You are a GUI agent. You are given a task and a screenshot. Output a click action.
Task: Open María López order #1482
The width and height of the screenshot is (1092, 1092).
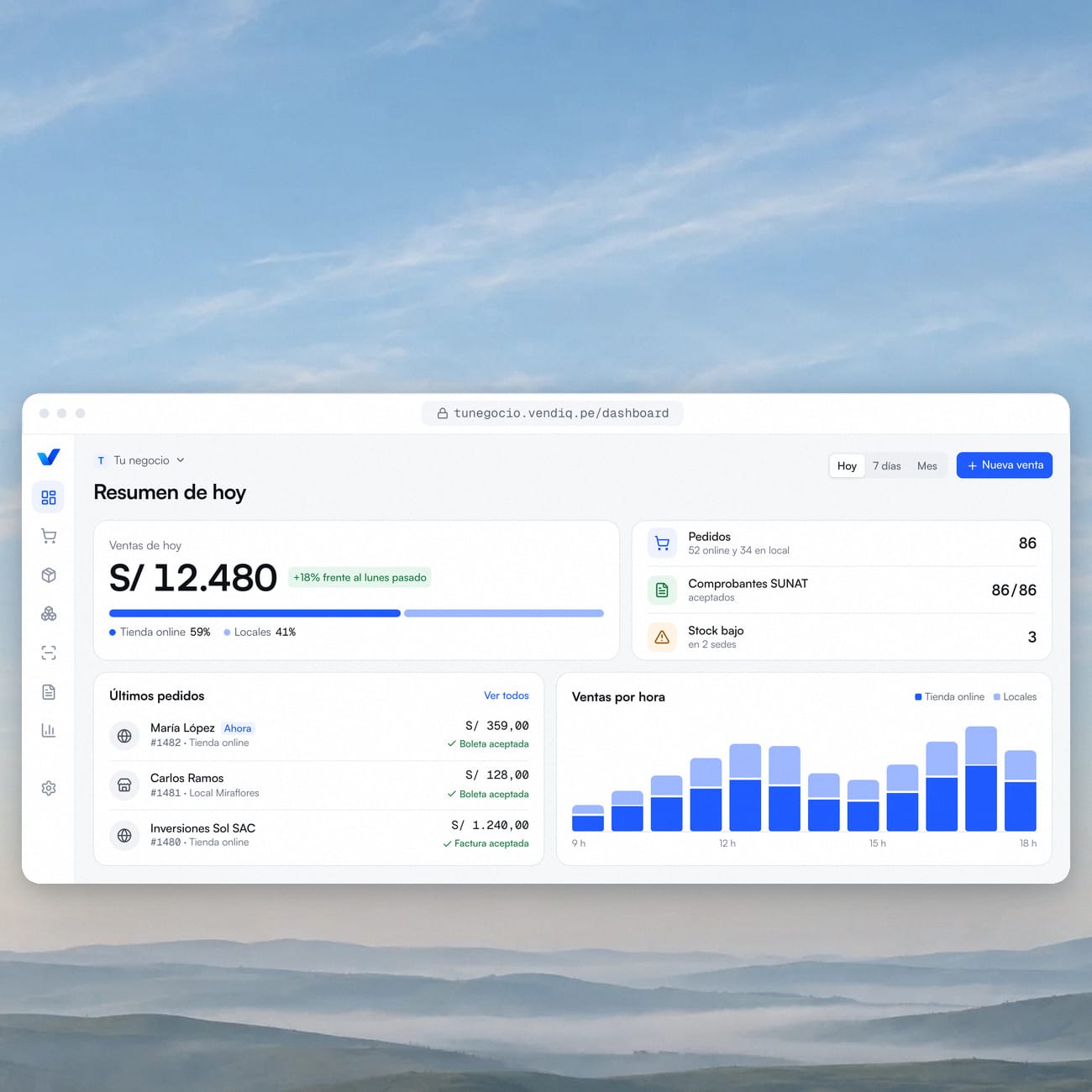tap(319, 735)
